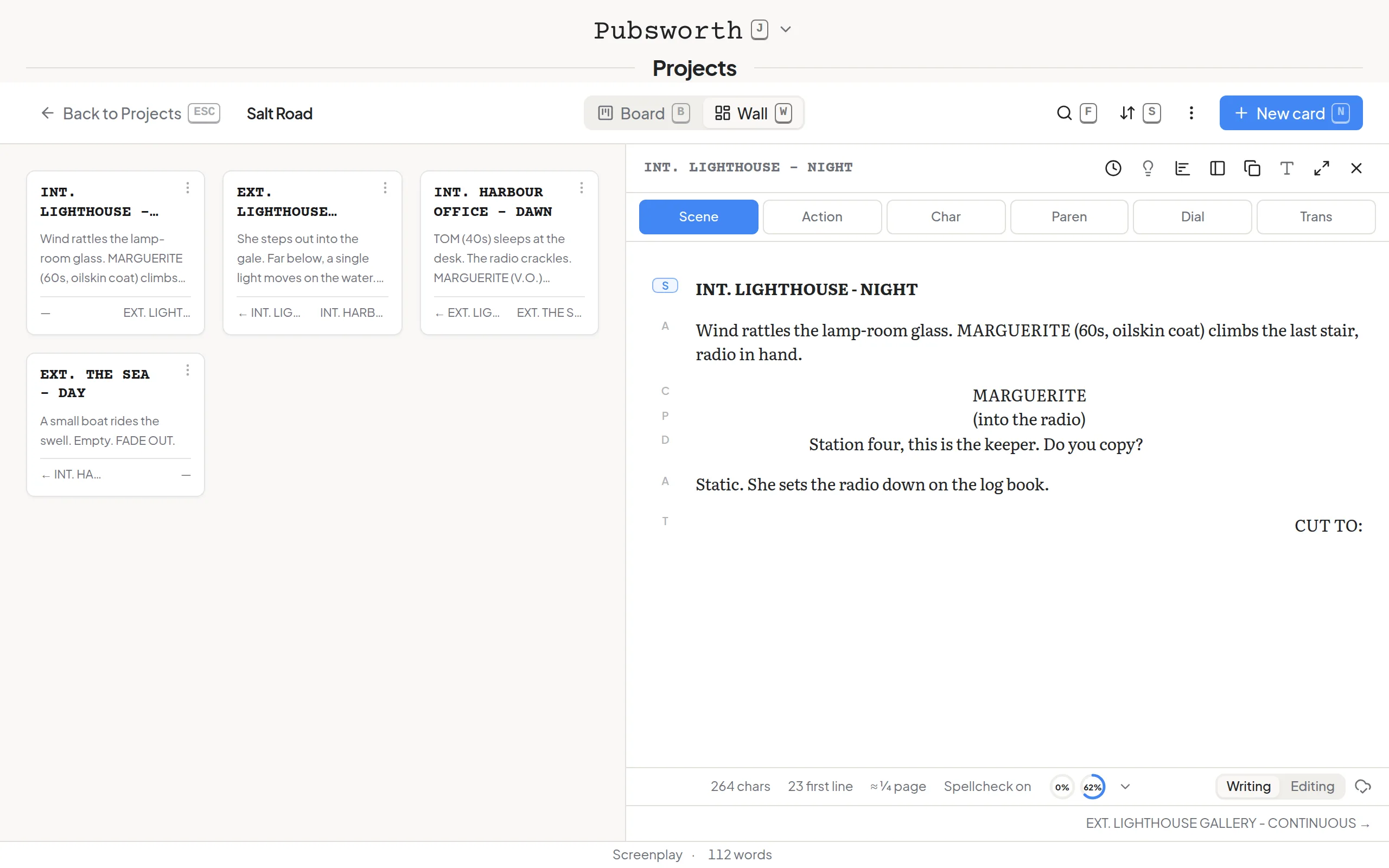Create a New card
This screenshot has height=868, width=1389.
[1291, 113]
